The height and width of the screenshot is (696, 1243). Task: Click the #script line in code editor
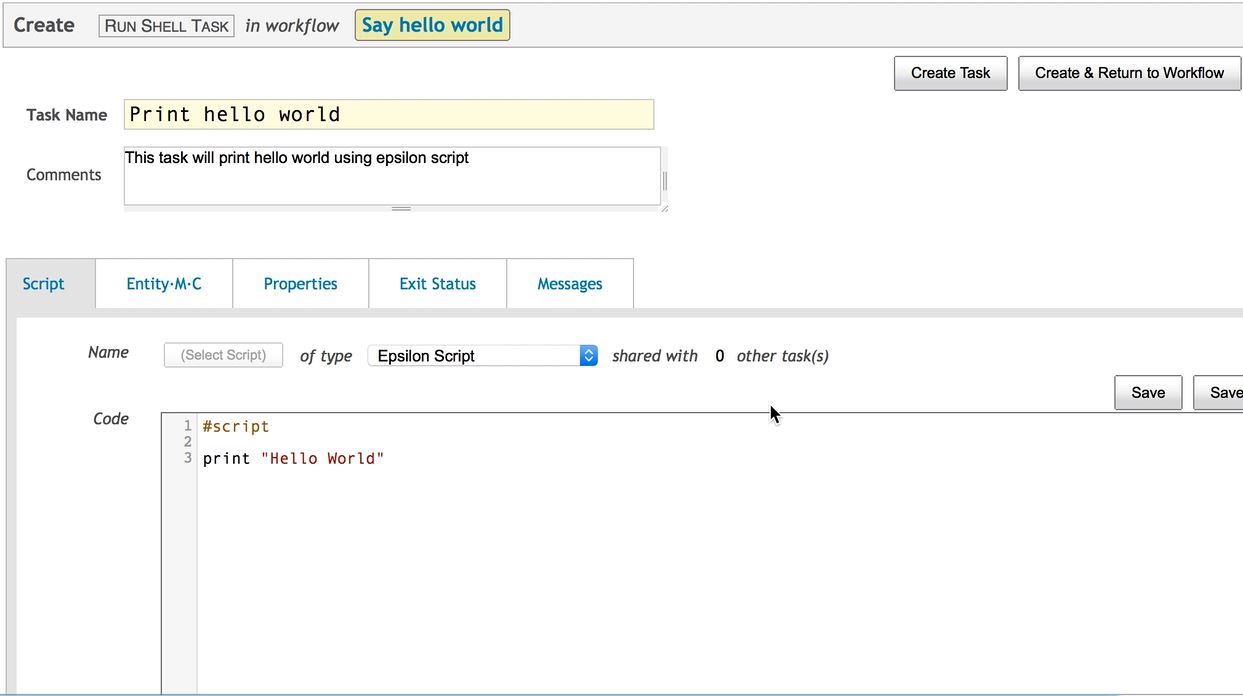236,426
